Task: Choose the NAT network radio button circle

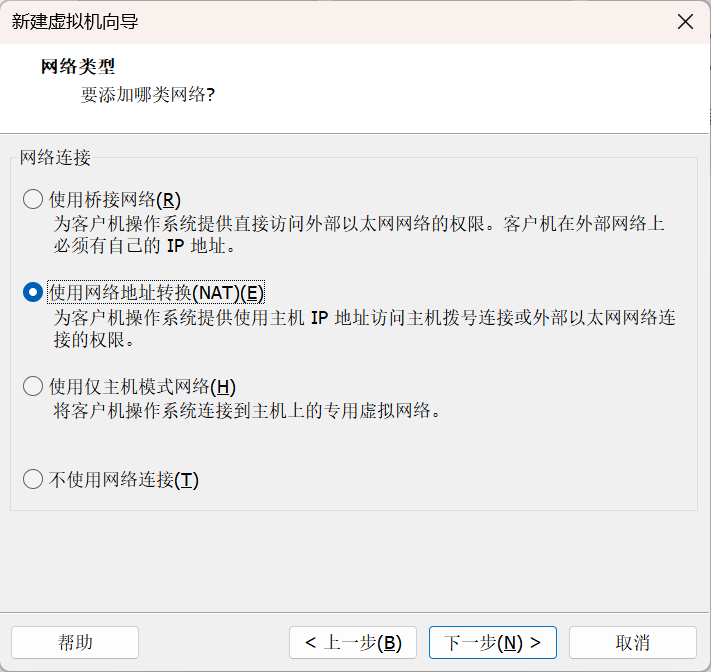Action: pos(33,292)
